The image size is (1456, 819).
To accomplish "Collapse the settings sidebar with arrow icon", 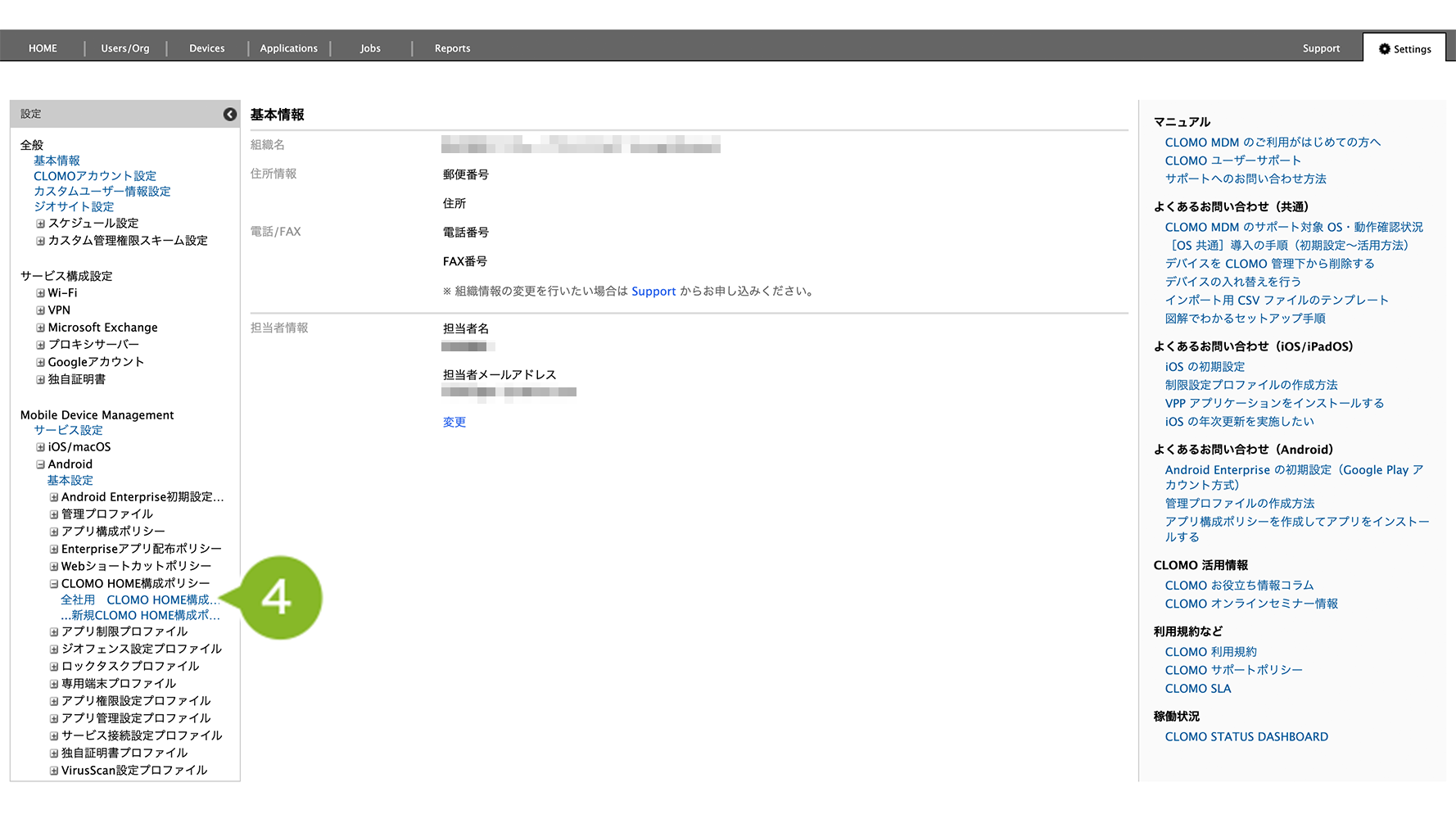I will 230,115.
